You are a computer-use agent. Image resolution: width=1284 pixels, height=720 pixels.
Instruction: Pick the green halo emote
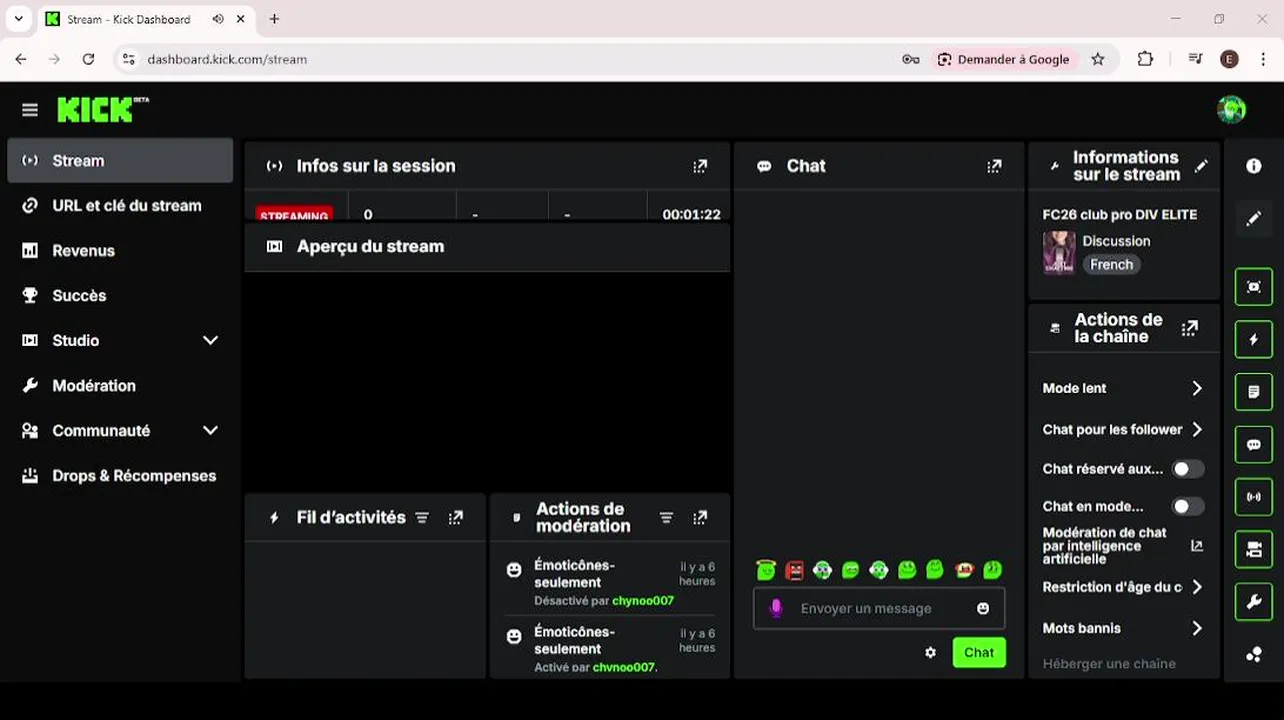[x=766, y=570]
